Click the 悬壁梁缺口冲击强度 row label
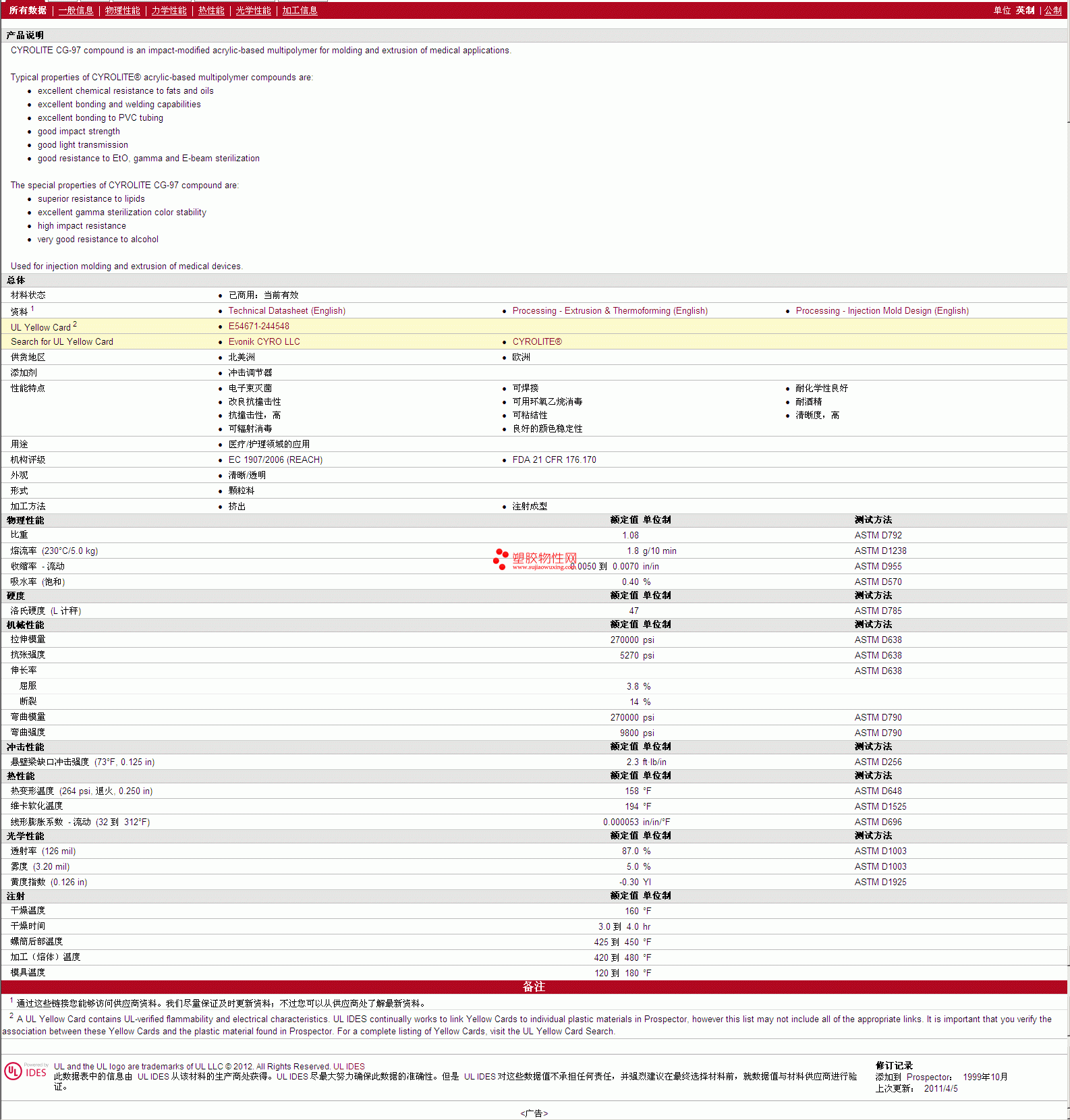 click(82, 762)
